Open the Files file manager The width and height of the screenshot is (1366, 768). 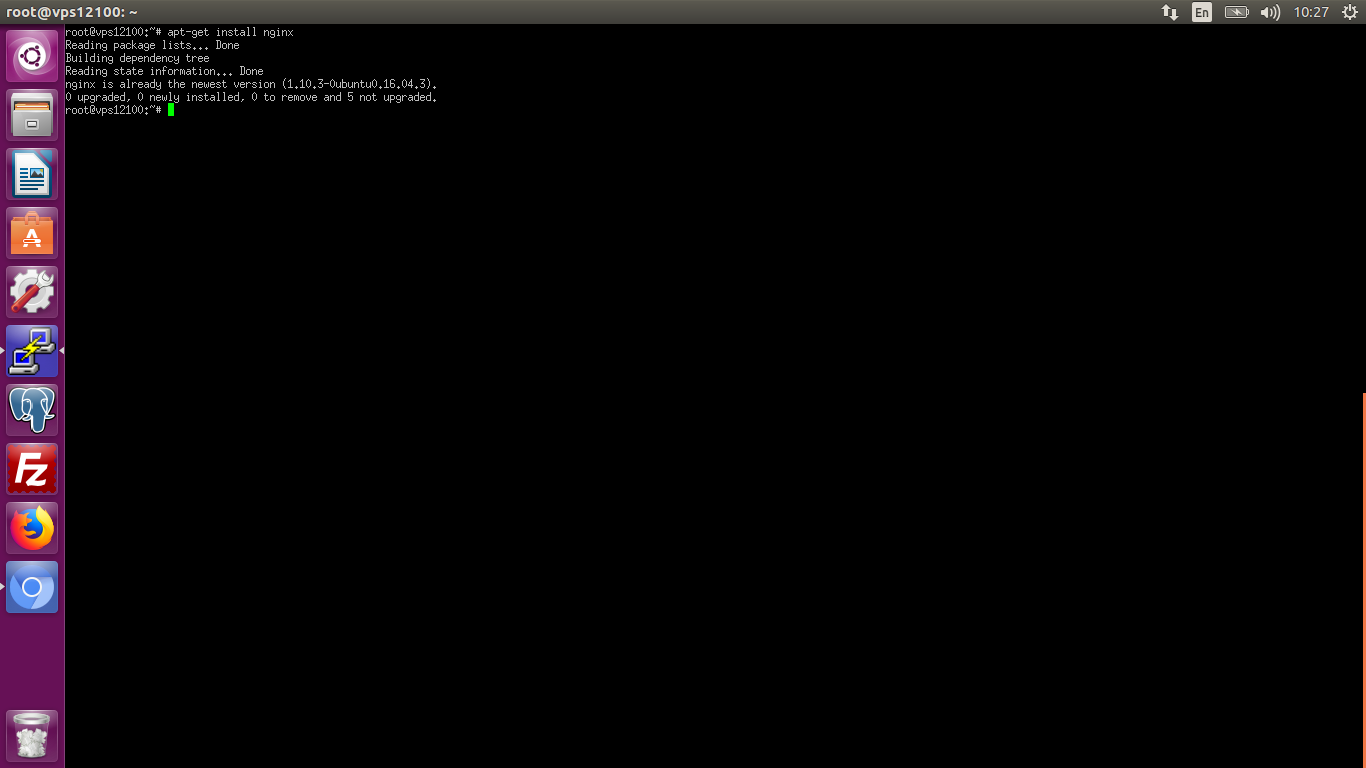32,115
